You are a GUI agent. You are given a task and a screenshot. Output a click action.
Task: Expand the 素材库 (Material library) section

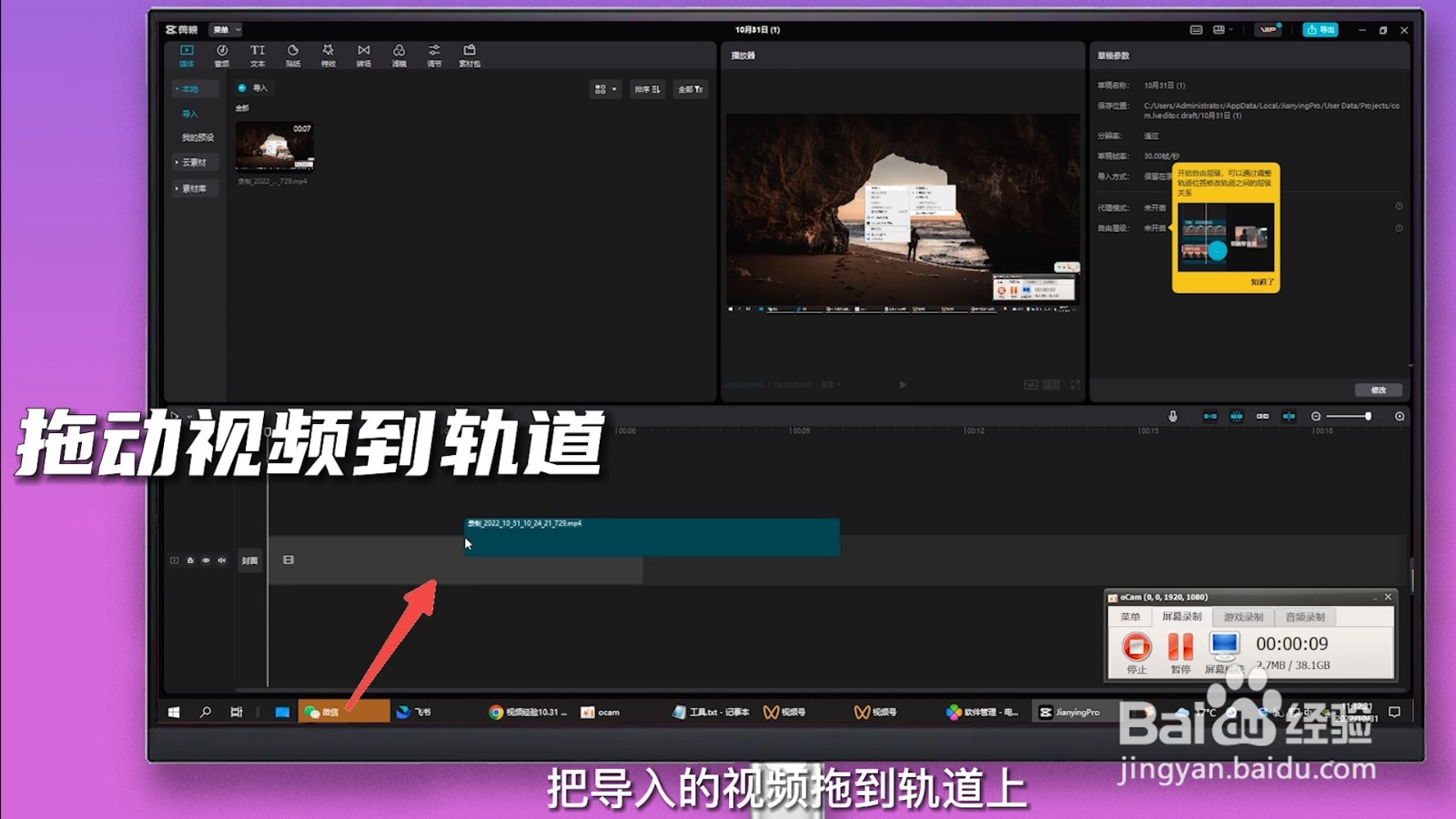(194, 189)
